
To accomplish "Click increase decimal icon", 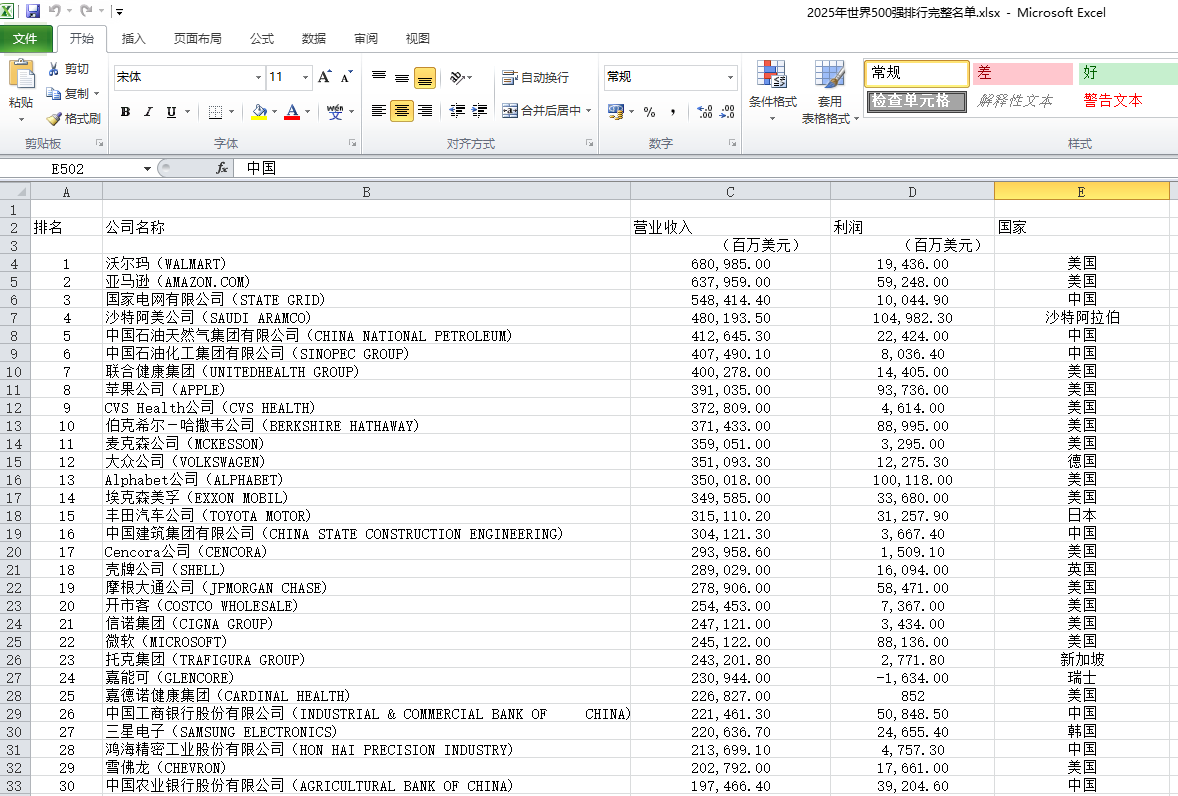I will [x=705, y=112].
